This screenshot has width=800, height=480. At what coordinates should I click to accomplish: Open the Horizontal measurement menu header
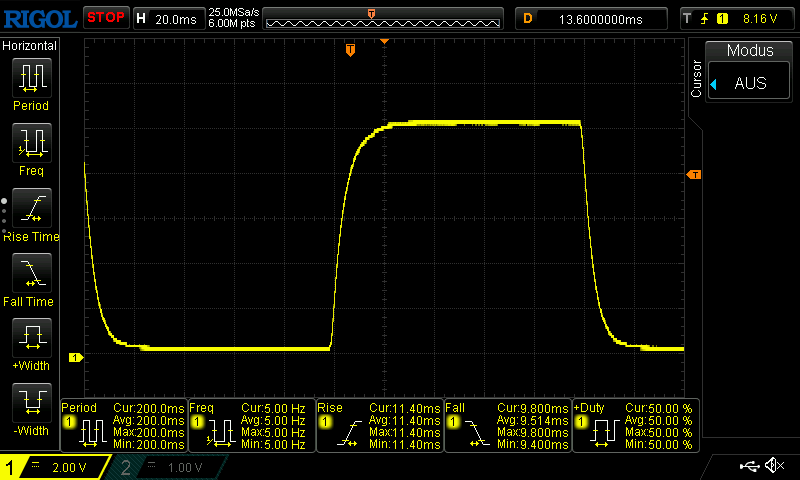(x=30, y=46)
